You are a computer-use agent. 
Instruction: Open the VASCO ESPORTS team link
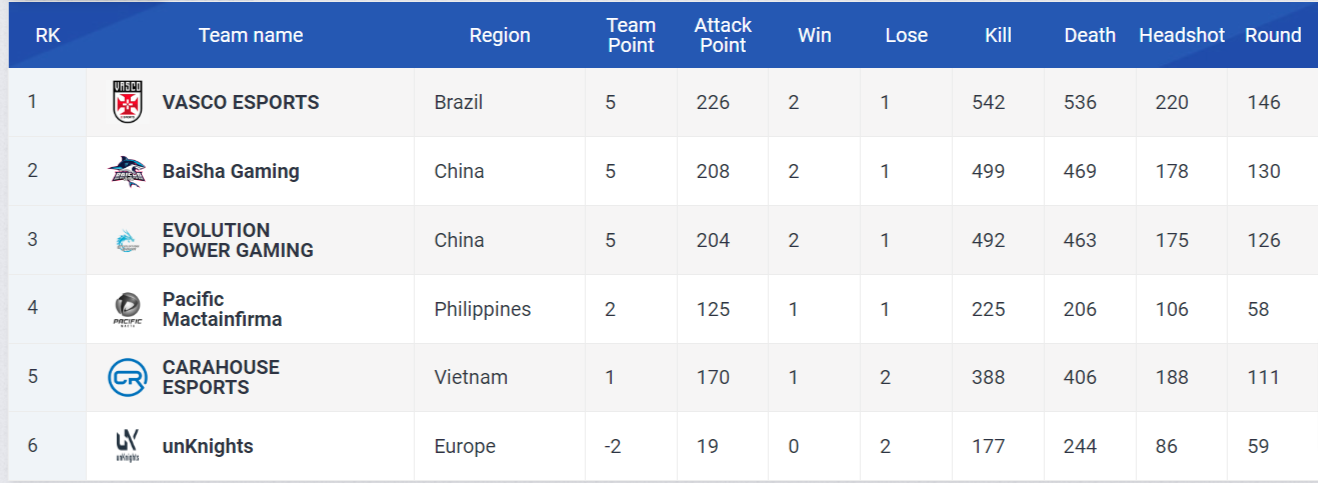click(x=240, y=102)
